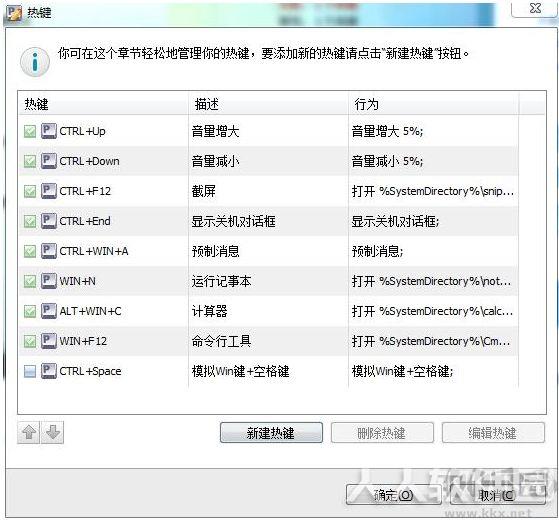559x520 pixels.
Task: Click the 编辑热键 button
Action: tap(493, 433)
